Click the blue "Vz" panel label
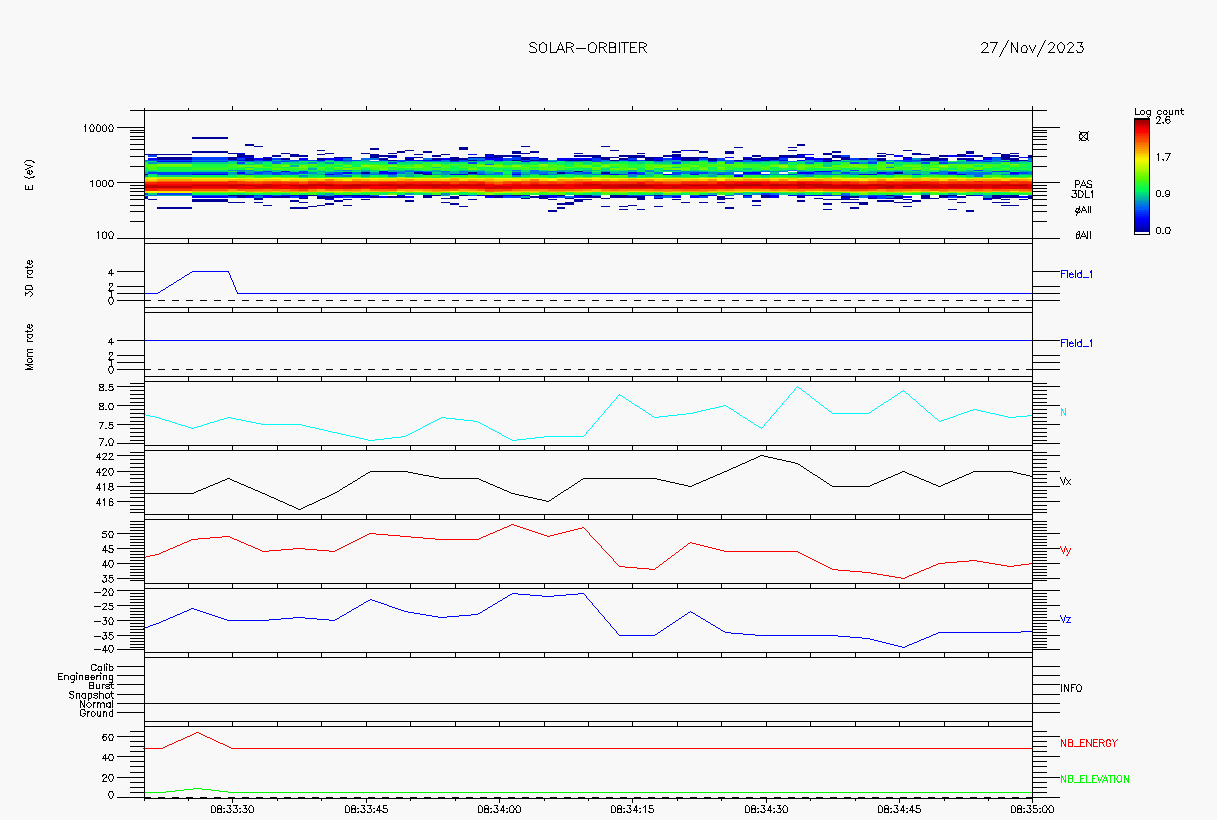The width and height of the screenshot is (1217, 820). [1066, 620]
